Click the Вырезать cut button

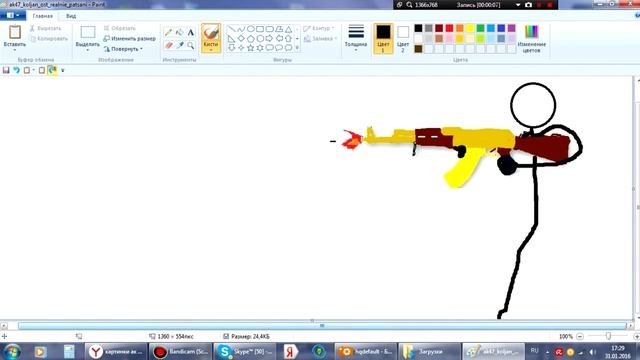coord(45,28)
